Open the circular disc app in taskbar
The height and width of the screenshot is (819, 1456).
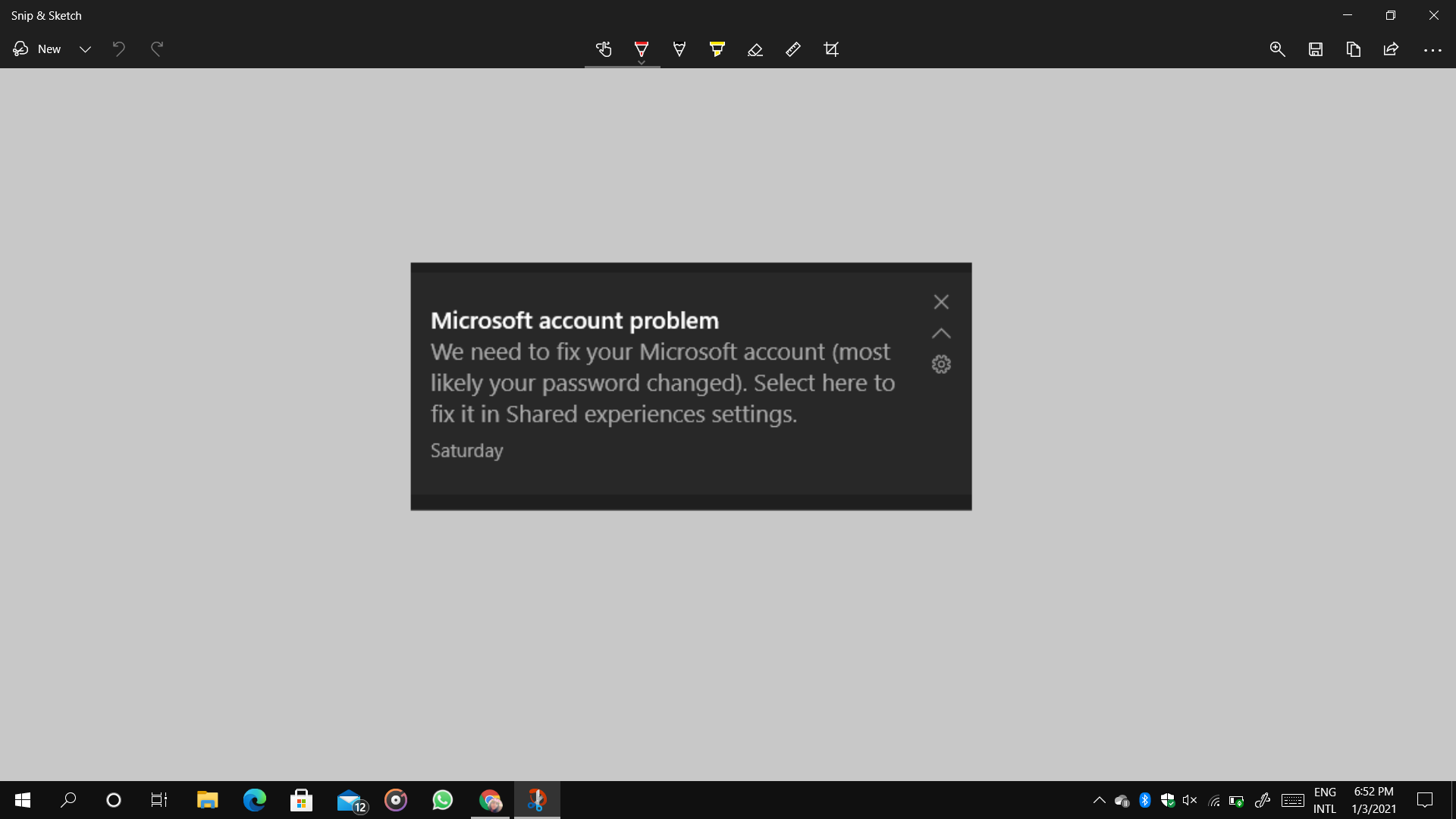[x=396, y=800]
